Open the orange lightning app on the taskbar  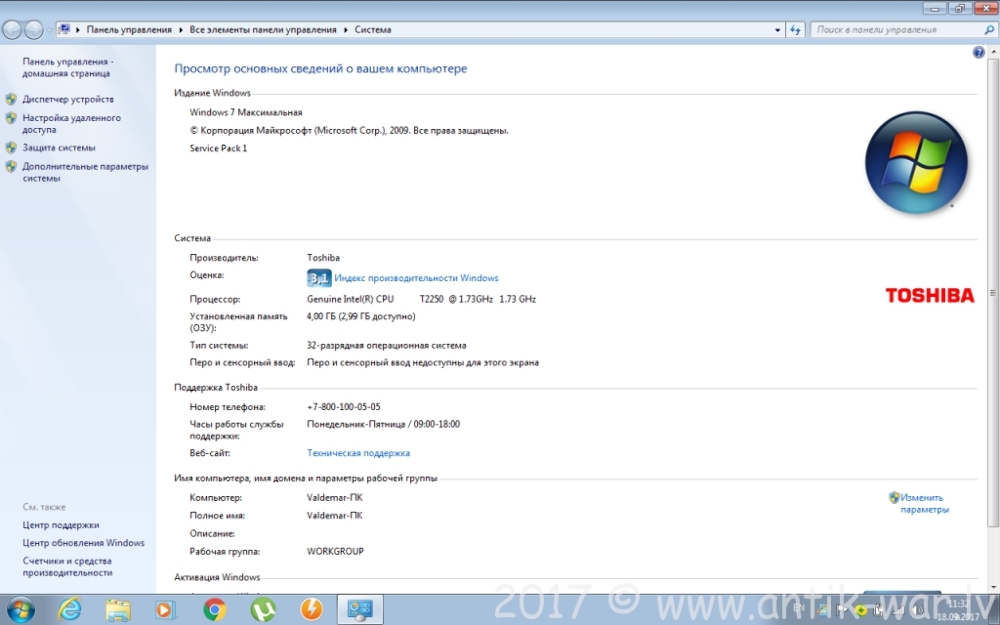(312, 610)
